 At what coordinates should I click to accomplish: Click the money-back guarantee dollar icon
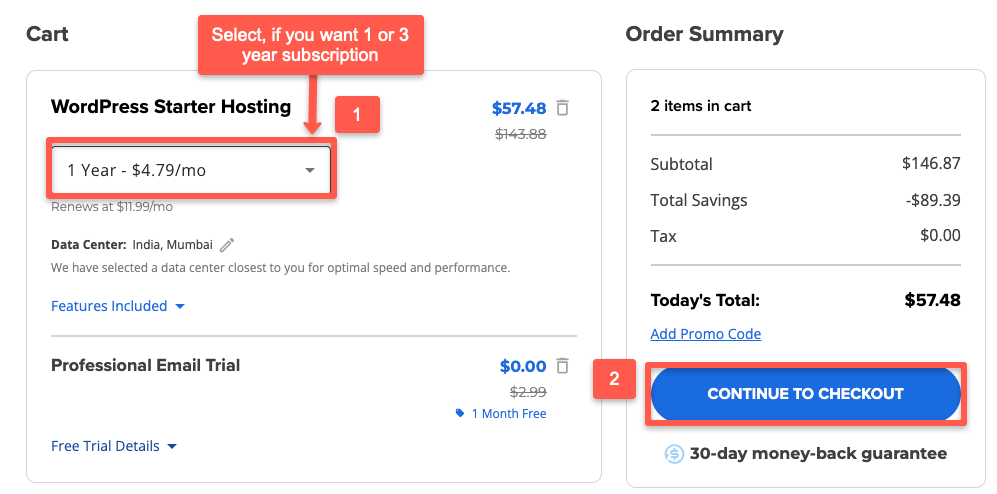[x=674, y=454]
